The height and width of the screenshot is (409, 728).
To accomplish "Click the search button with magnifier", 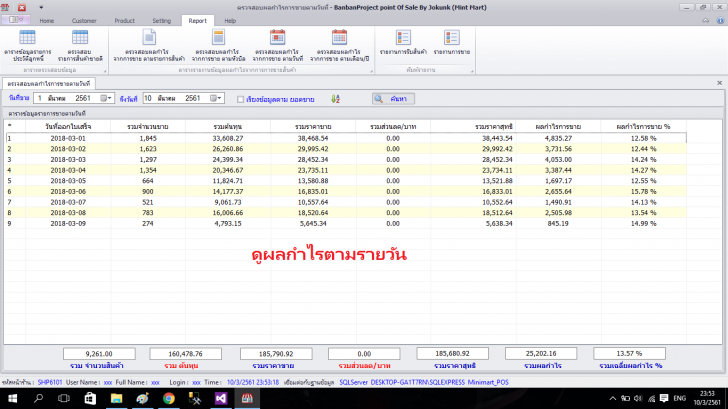I will (x=393, y=99).
